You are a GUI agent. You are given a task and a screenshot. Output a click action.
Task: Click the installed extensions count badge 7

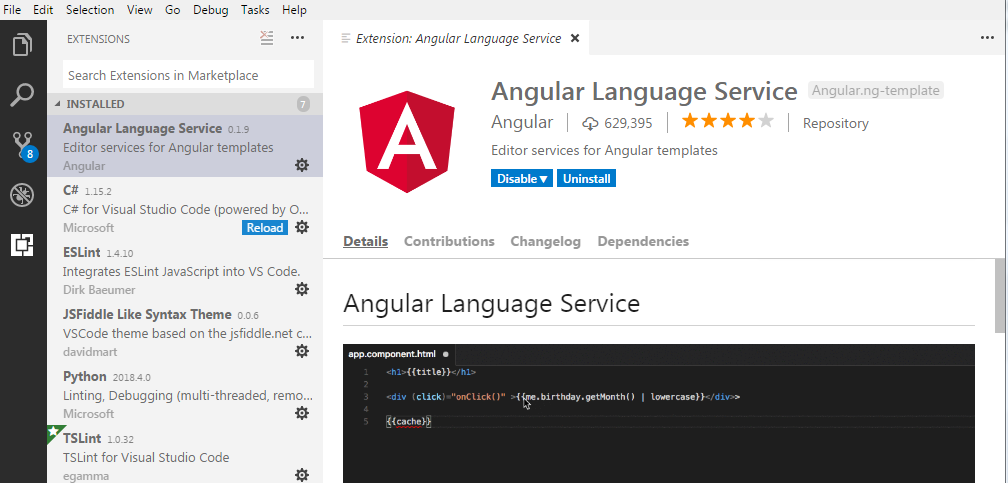coord(303,104)
